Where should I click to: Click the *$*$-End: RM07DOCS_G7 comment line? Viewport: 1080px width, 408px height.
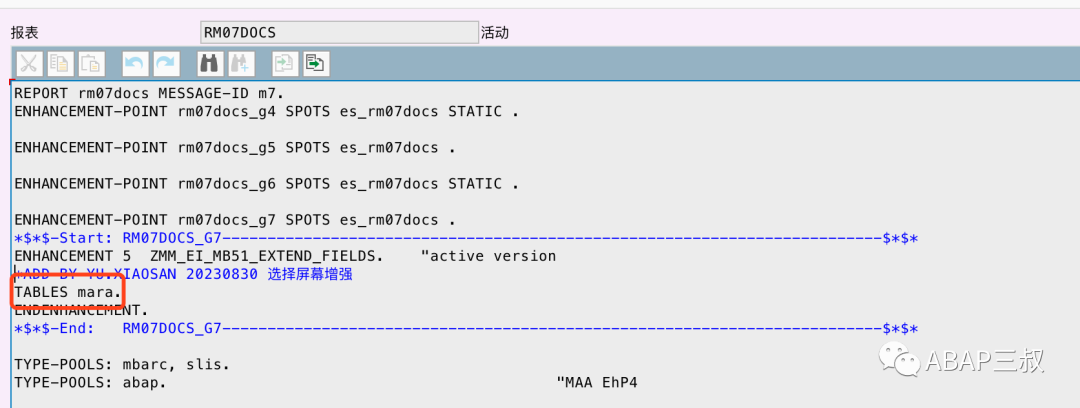466,328
